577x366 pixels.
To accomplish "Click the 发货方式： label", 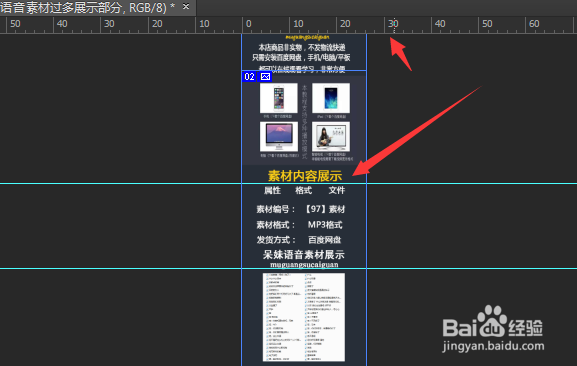I will click(276, 240).
